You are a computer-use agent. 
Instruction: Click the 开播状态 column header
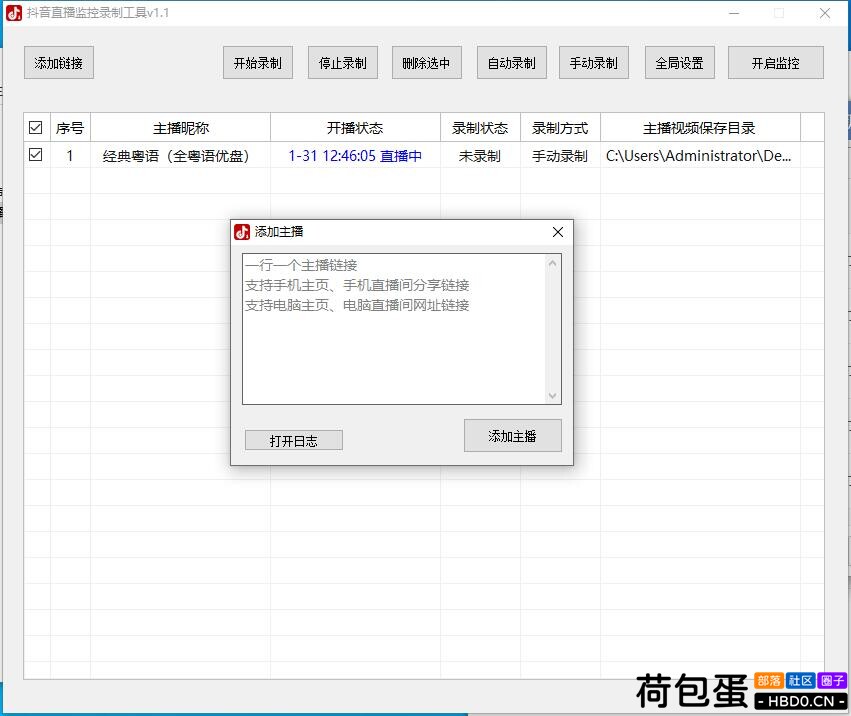pos(355,128)
